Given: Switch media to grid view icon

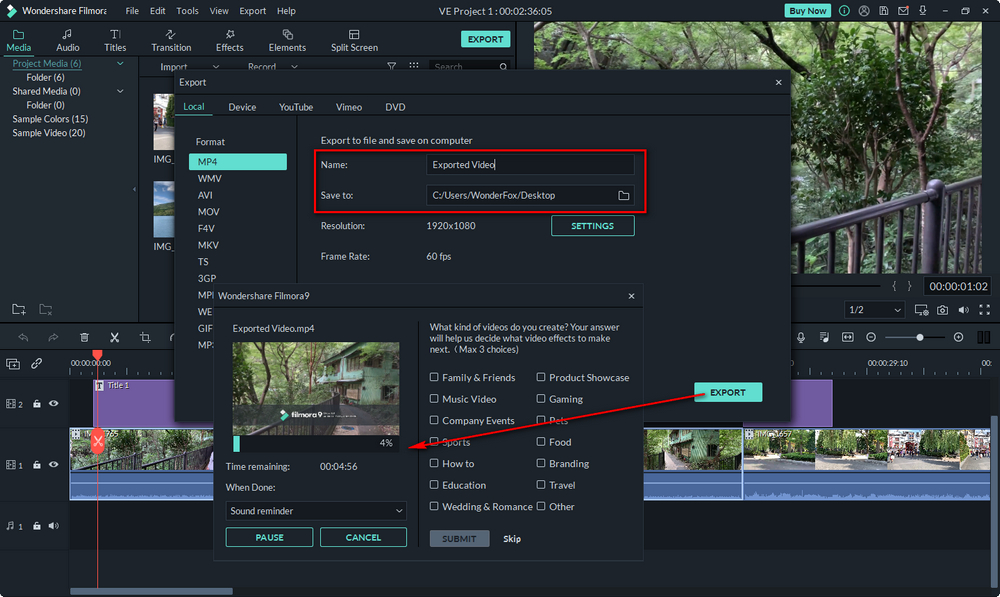Looking at the screenshot, I should 414,66.
